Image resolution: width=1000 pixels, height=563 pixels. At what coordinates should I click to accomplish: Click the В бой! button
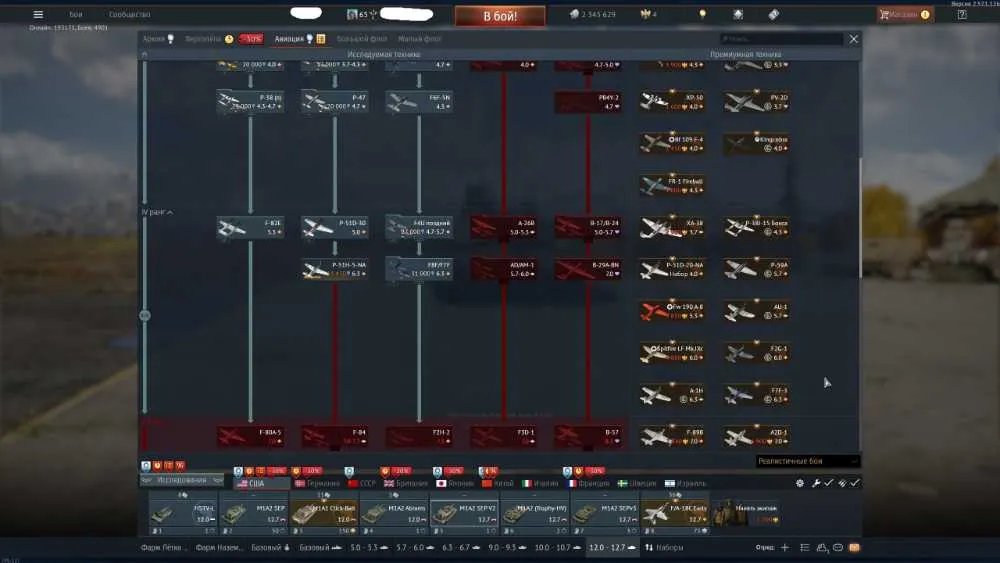pos(500,16)
